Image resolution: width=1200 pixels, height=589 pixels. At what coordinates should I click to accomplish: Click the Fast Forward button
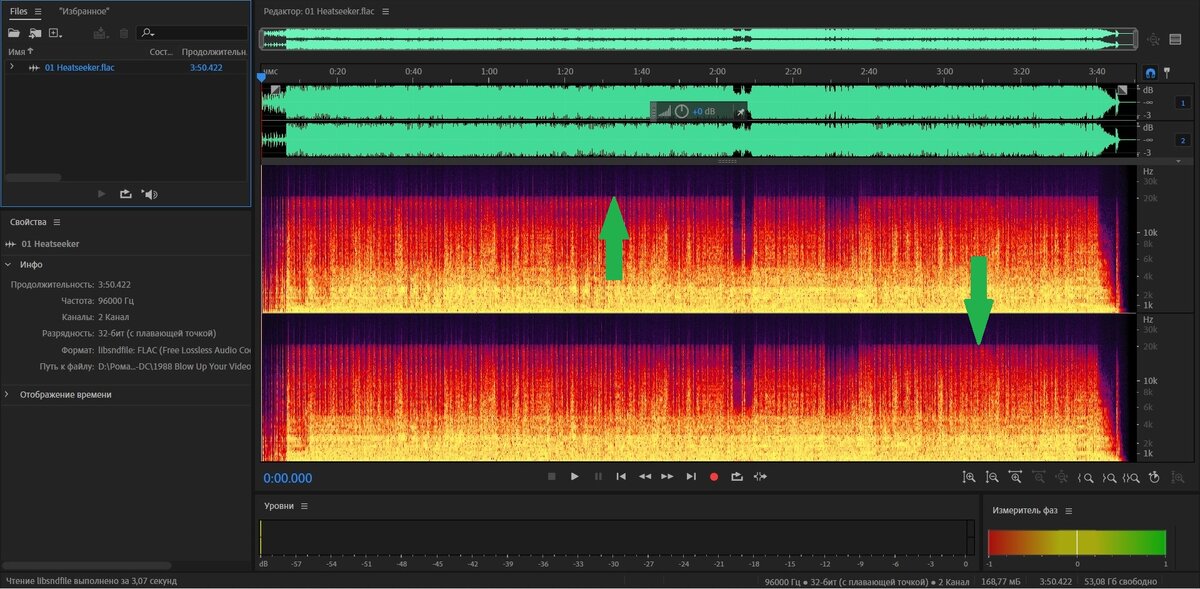click(x=667, y=477)
